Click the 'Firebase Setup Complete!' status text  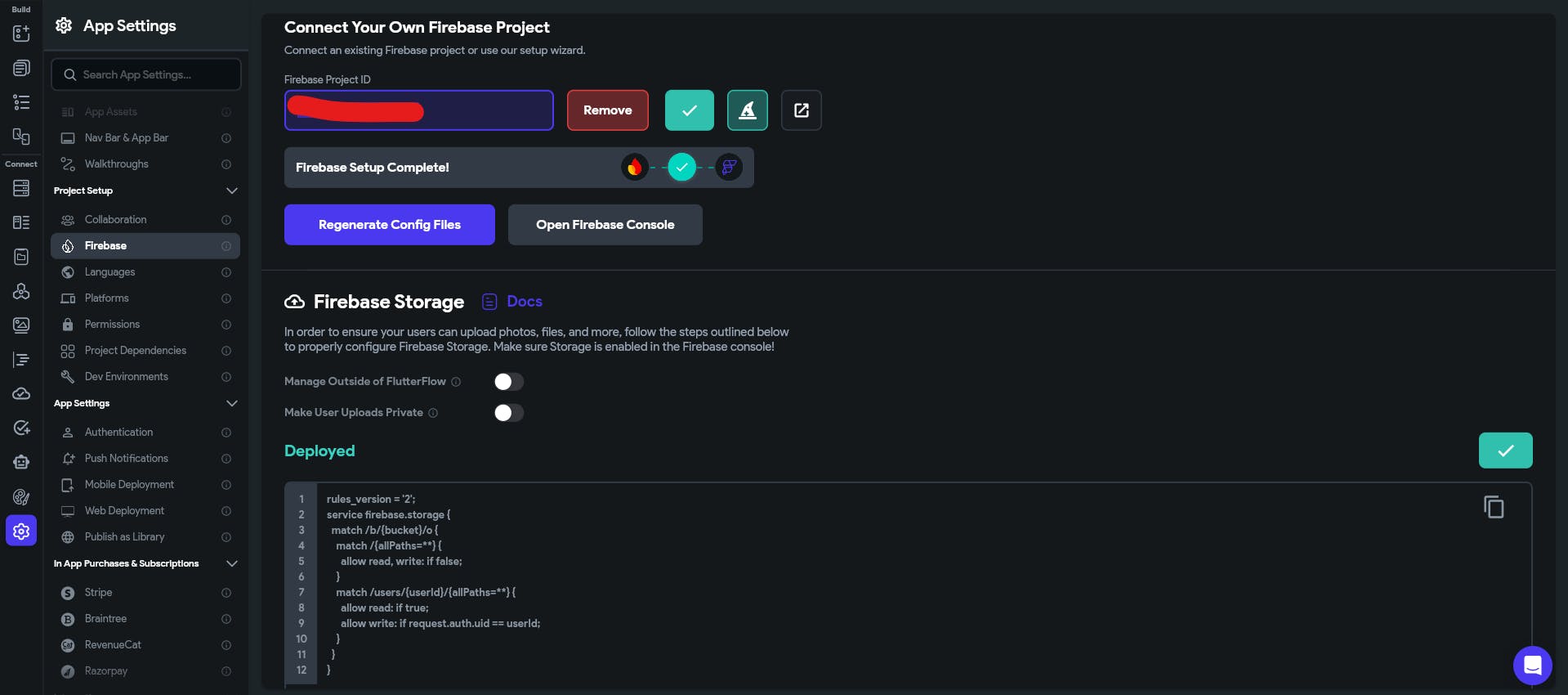373,168
